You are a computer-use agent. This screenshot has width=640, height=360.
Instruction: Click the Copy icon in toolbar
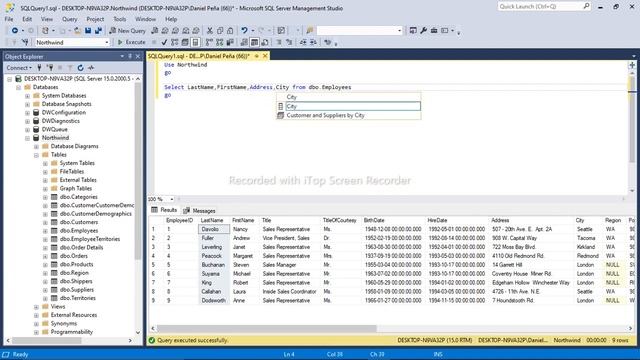[220, 31]
